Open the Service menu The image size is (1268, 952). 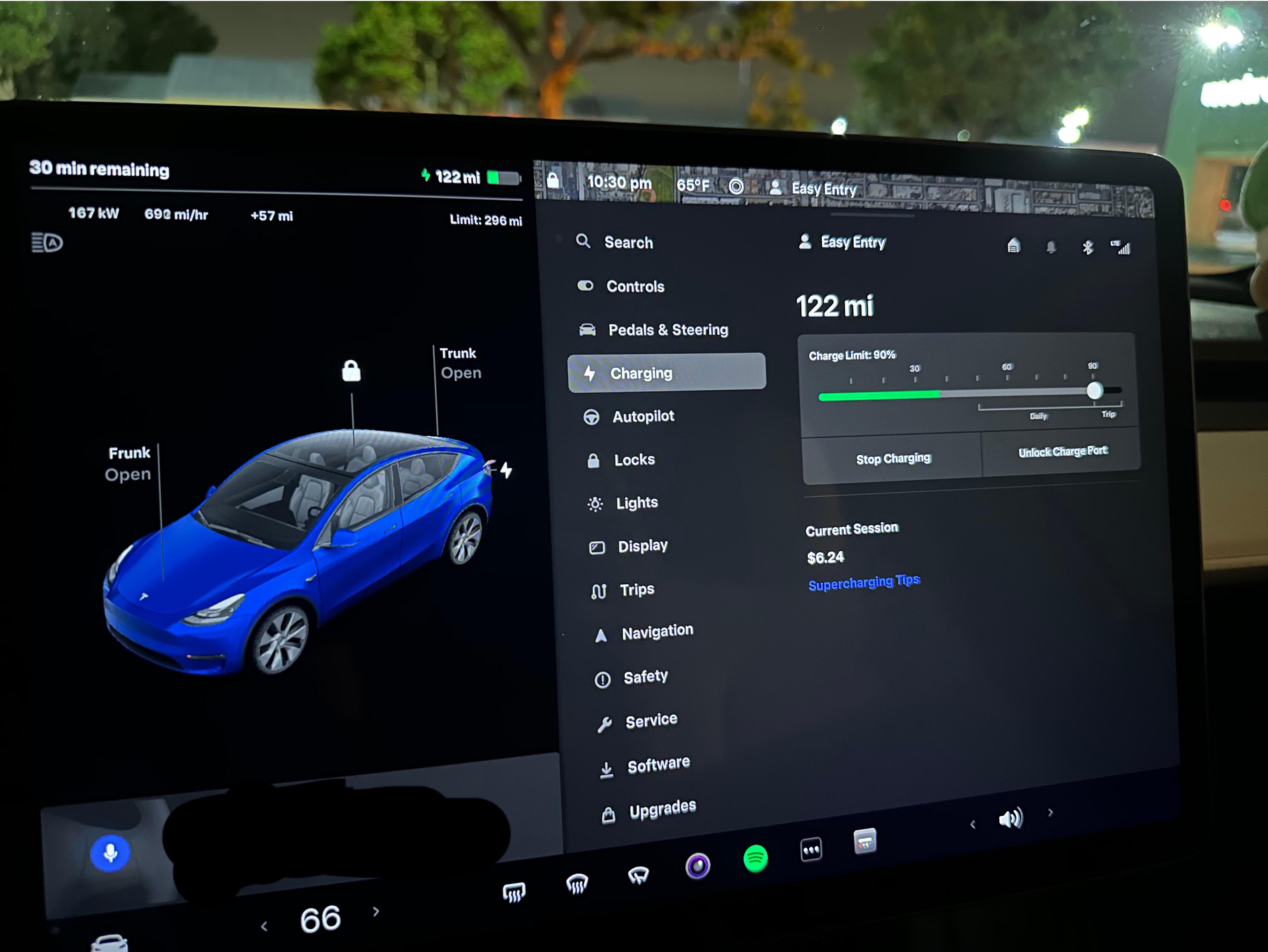637,721
